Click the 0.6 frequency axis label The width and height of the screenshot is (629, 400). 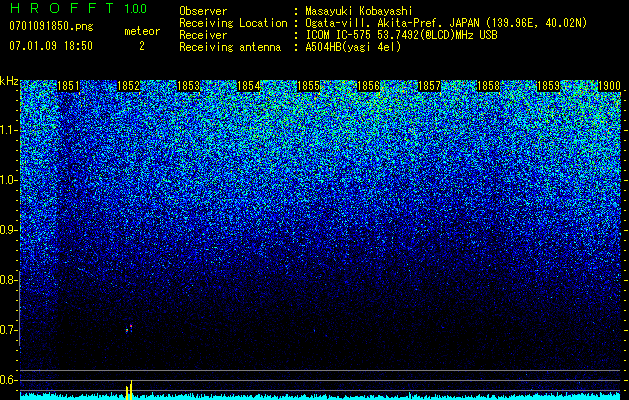pyautogui.click(x=8, y=380)
